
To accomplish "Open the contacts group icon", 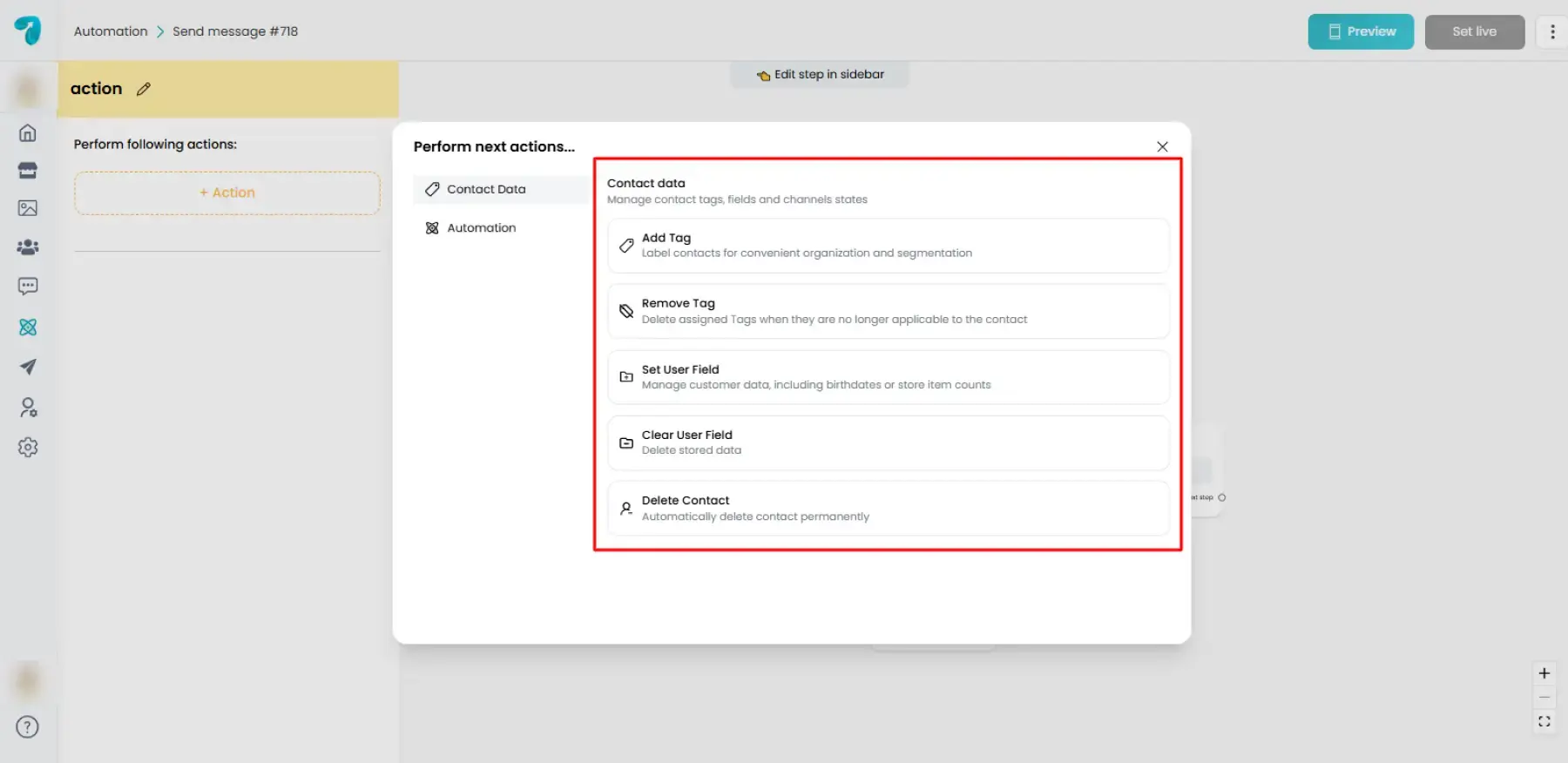I will 28,247.
